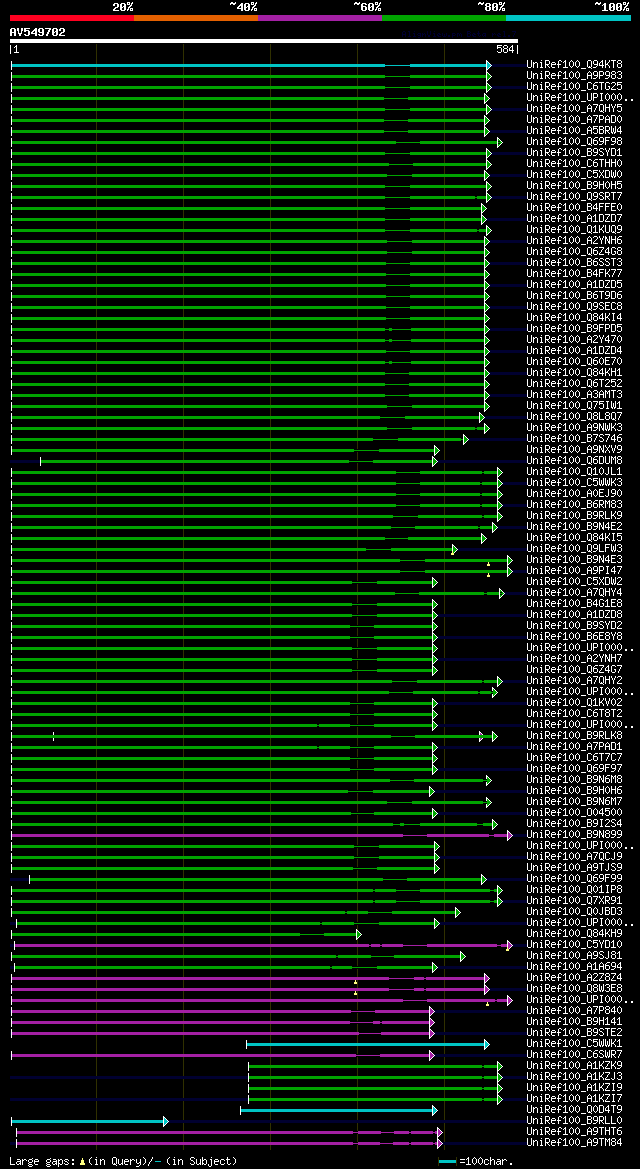Click label UniRef100_A1KZK9
The height and width of the screenshot is (1169, 640).
574,1065
